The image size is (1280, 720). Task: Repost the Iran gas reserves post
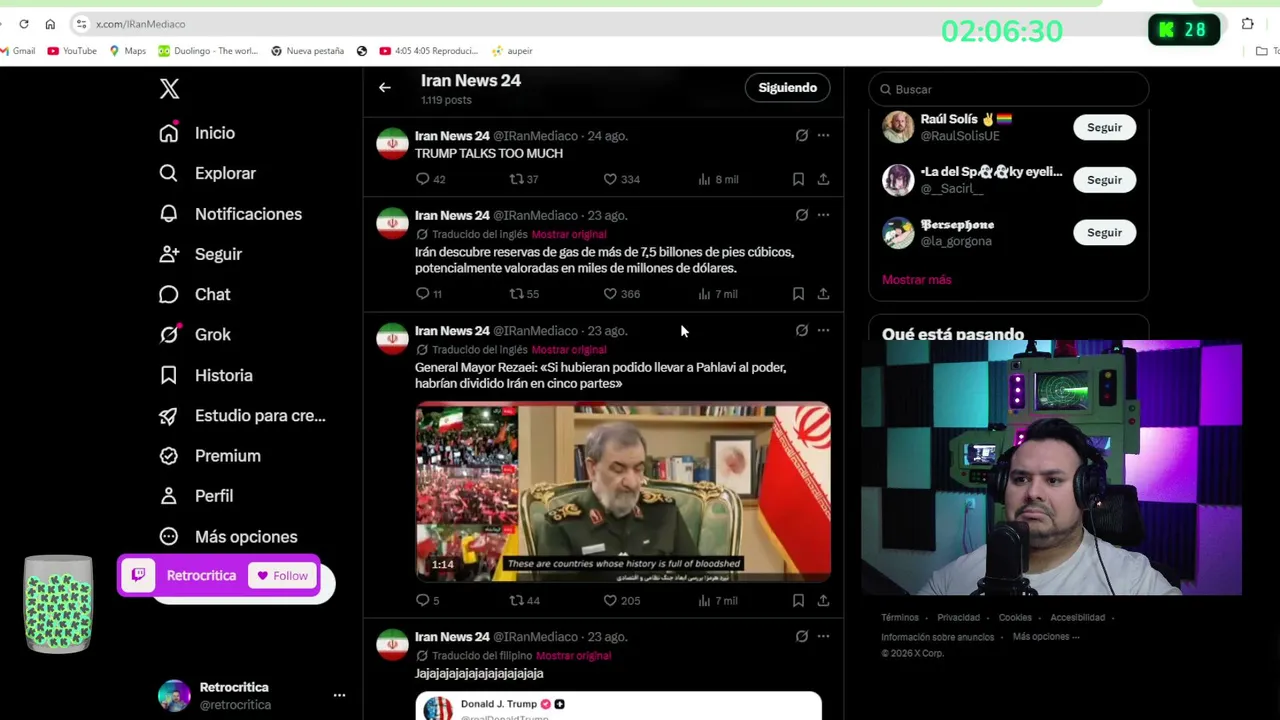click(516, 294)
